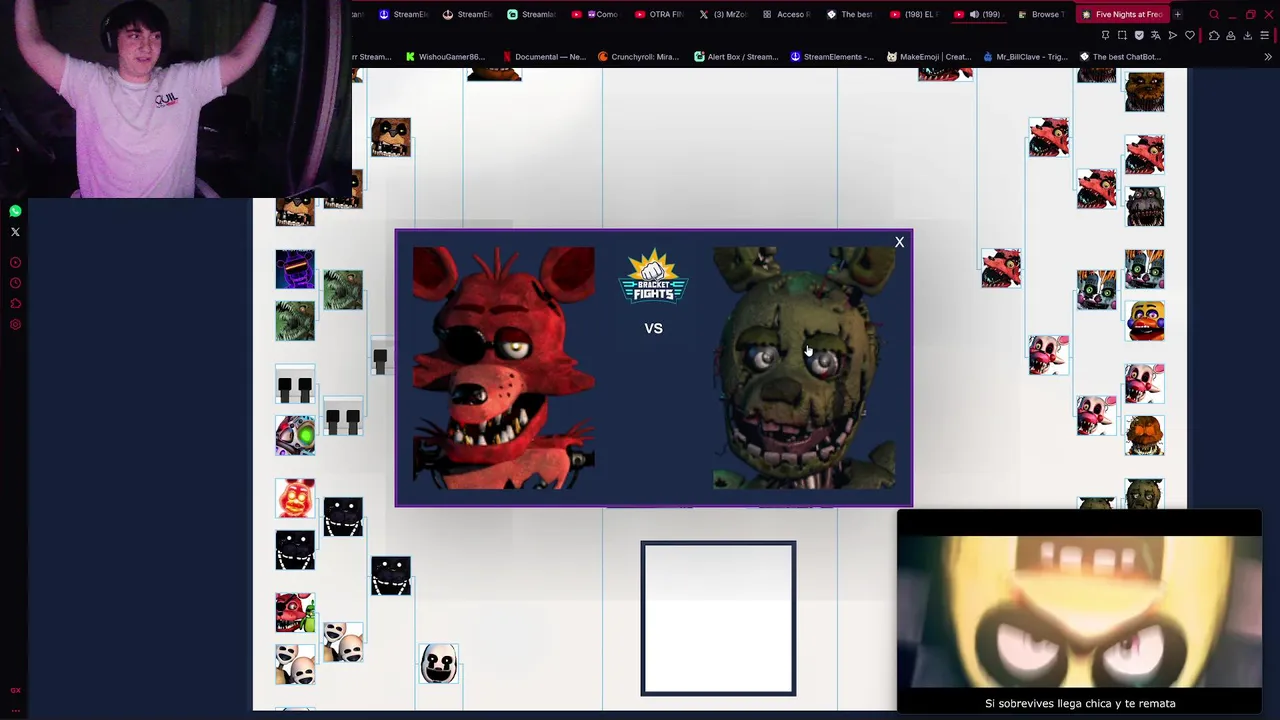Open the extensions cube icon in the sidebar
This screenshot has width=1280, height=720.
coord(15,304)
